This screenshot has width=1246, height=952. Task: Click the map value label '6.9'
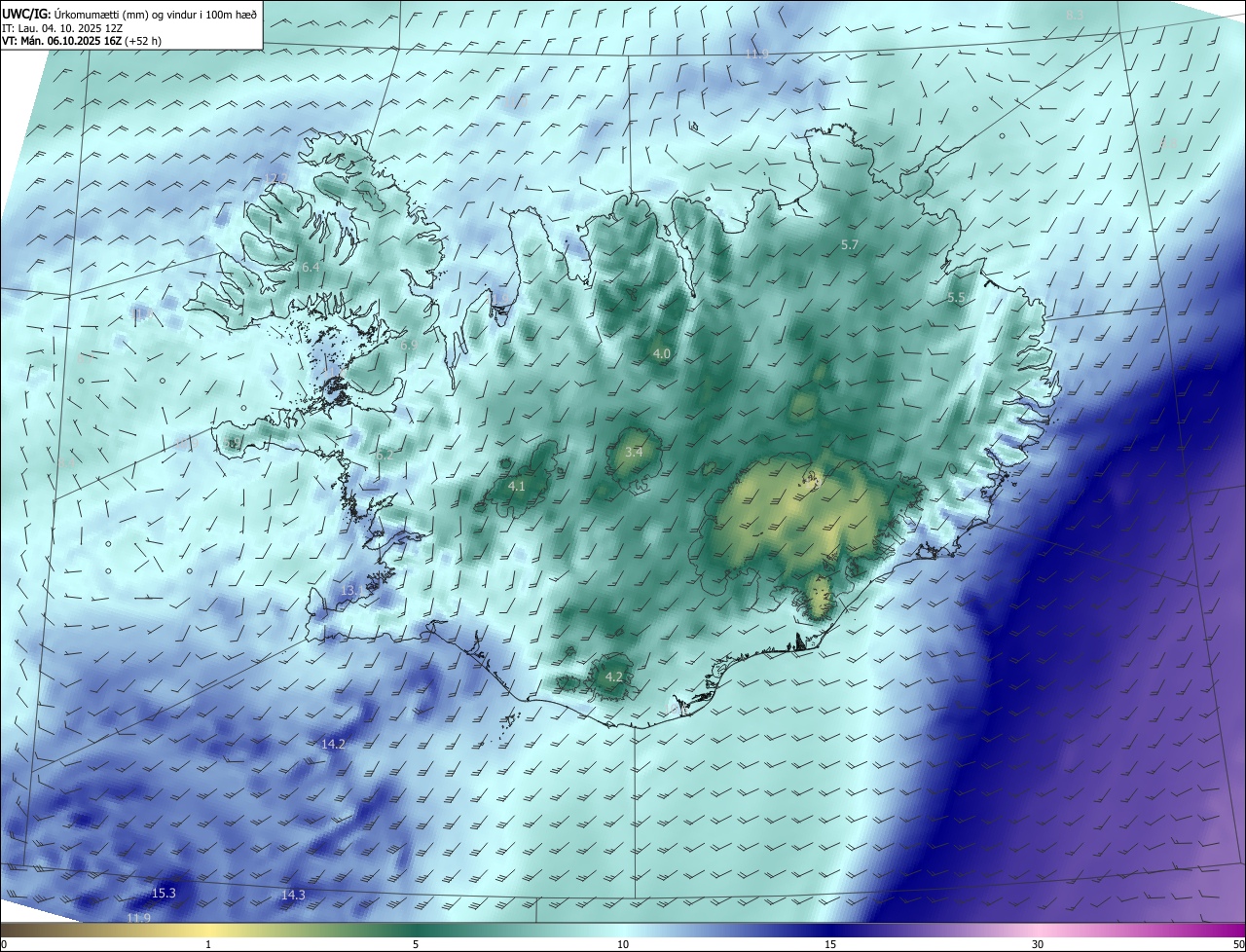[x=409, y=346]
